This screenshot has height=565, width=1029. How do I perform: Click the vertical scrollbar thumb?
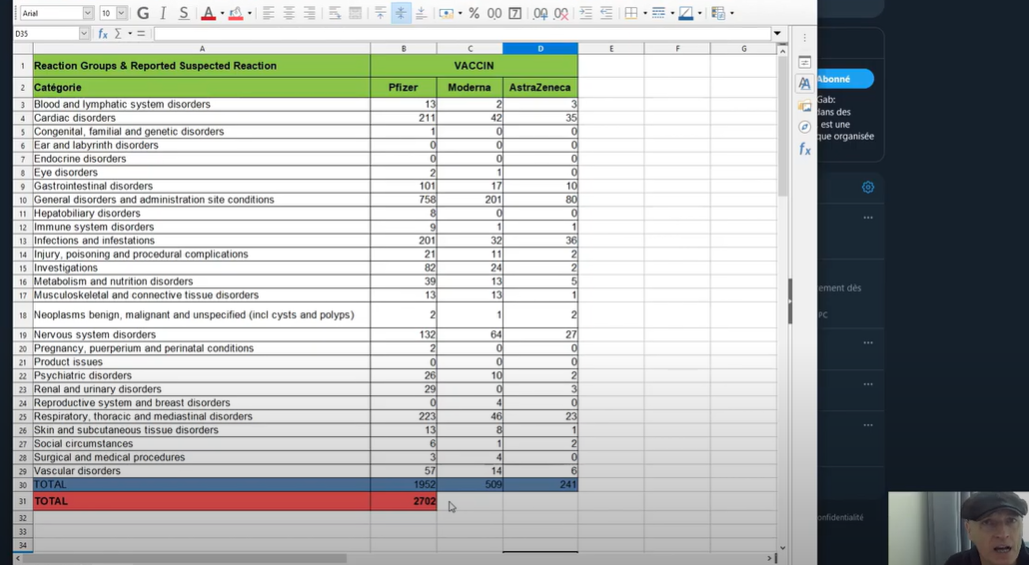click(782, 126)
